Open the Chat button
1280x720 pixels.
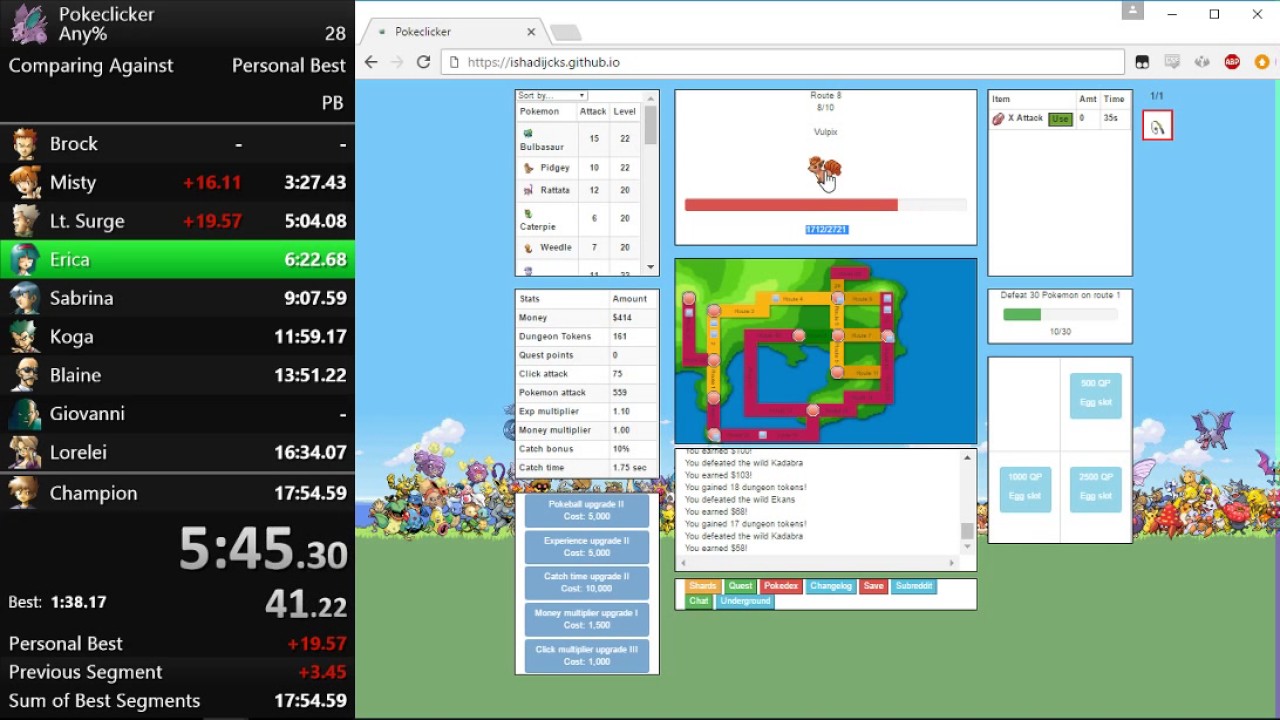[699, 601]
